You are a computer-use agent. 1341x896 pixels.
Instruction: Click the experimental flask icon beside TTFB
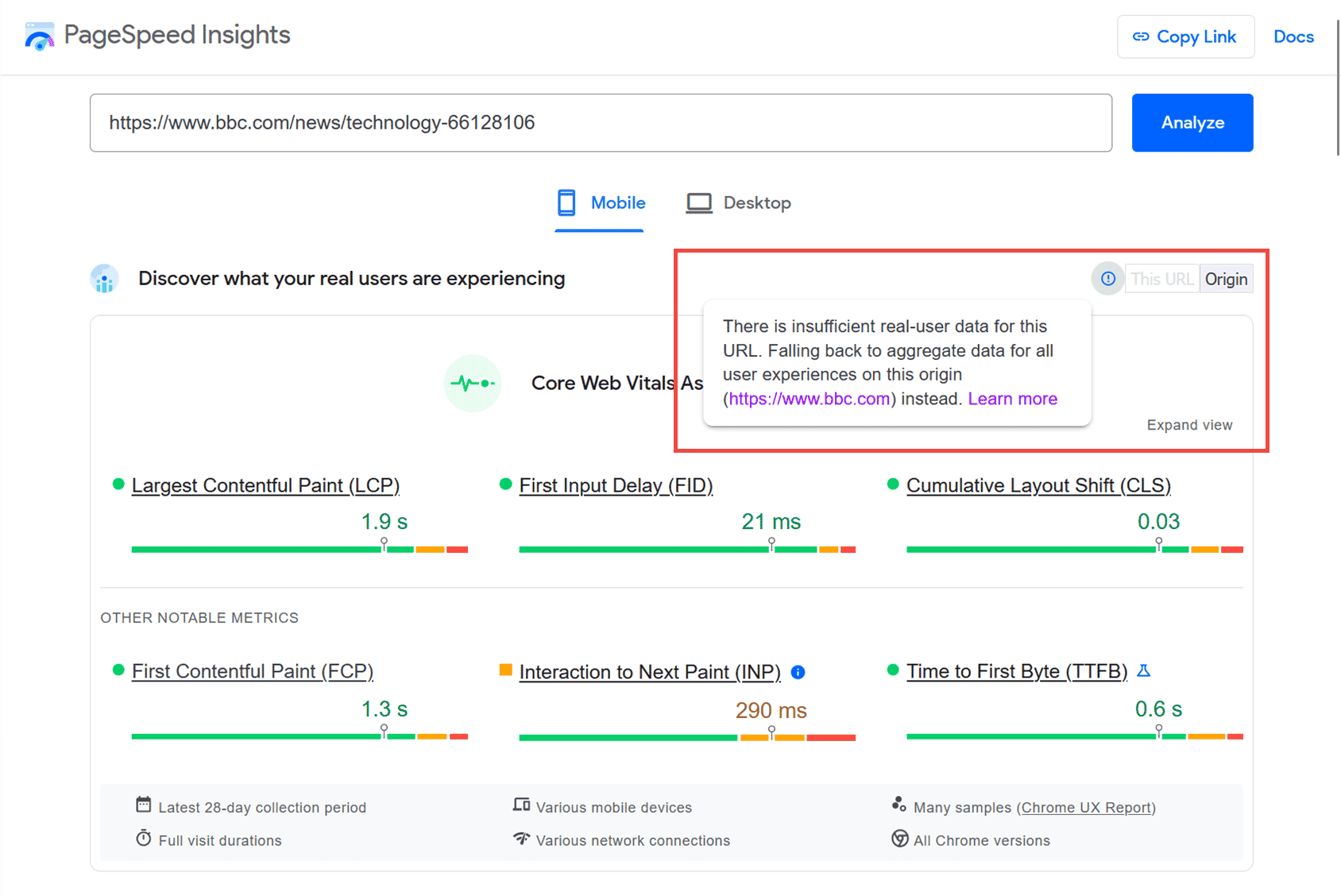pyautogui.click(x=1144, y=671)
